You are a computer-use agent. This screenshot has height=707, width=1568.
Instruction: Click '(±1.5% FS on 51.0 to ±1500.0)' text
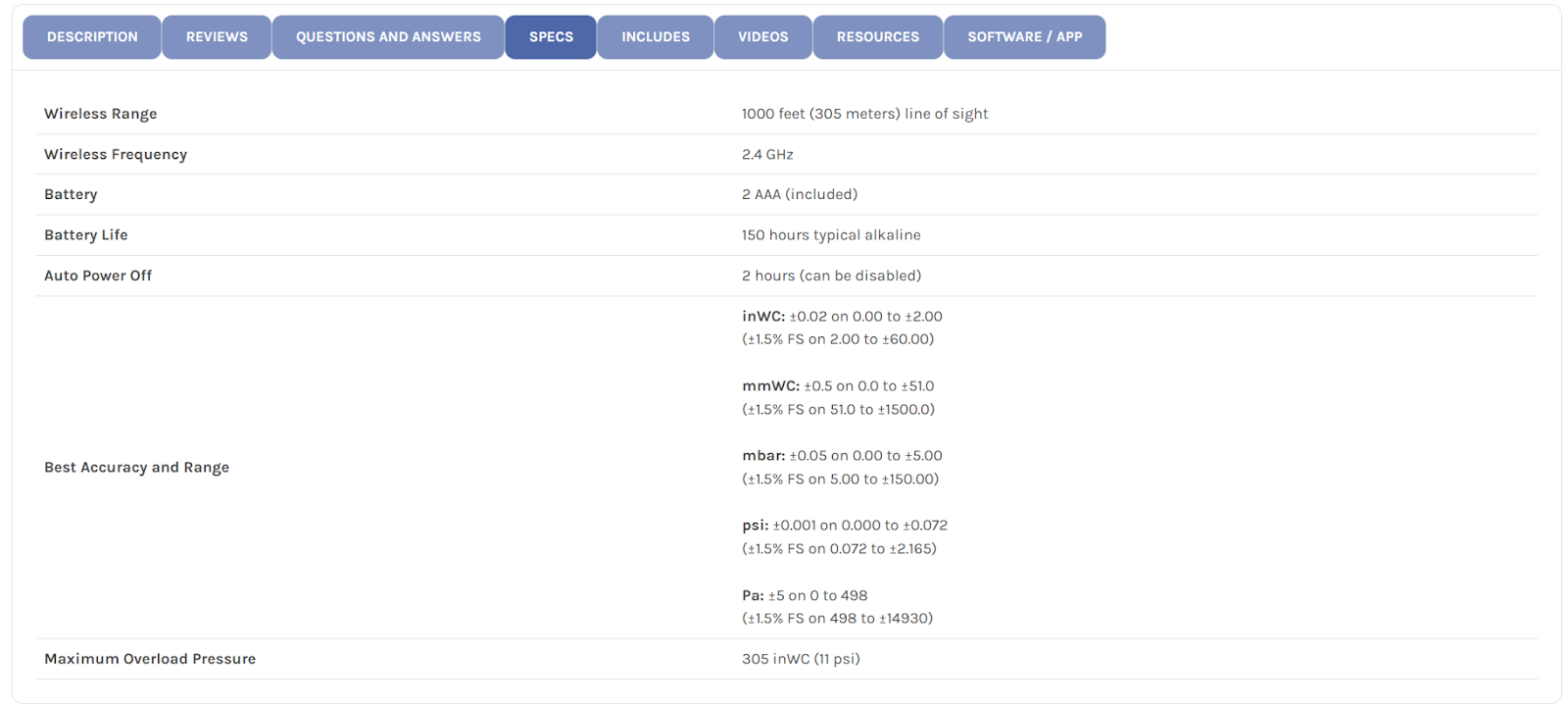838,409
